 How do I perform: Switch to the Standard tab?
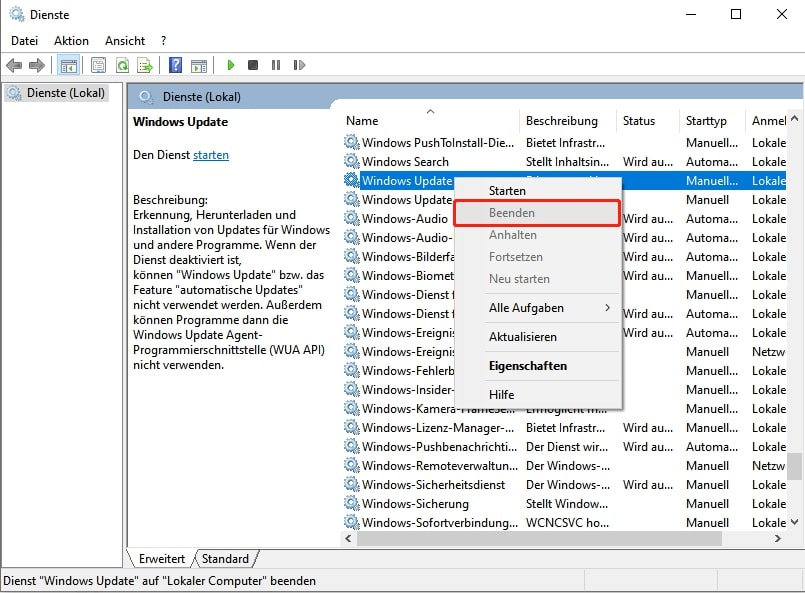click(225, 559)
